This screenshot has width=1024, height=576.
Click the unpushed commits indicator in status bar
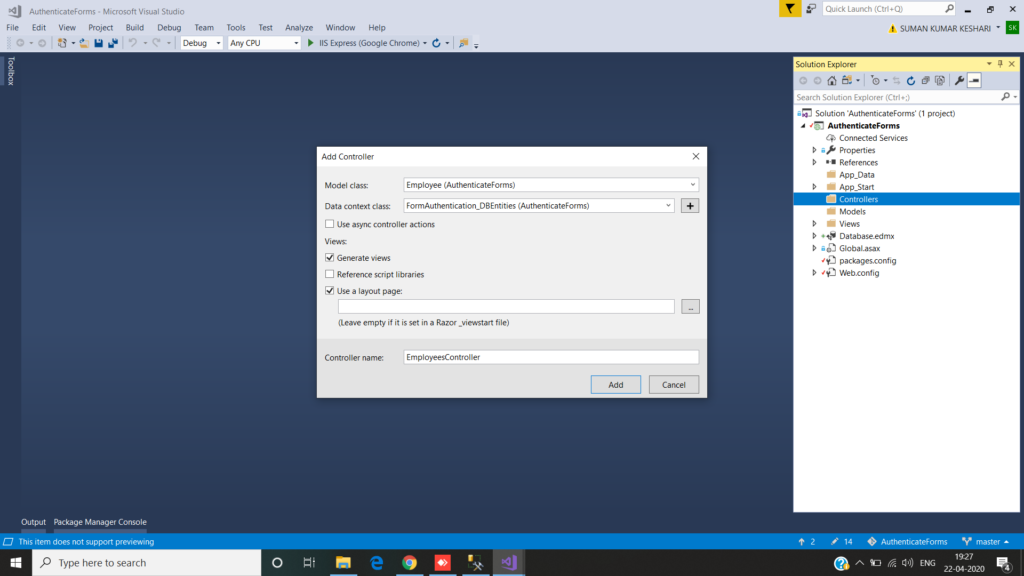click(x=807, y=541)
